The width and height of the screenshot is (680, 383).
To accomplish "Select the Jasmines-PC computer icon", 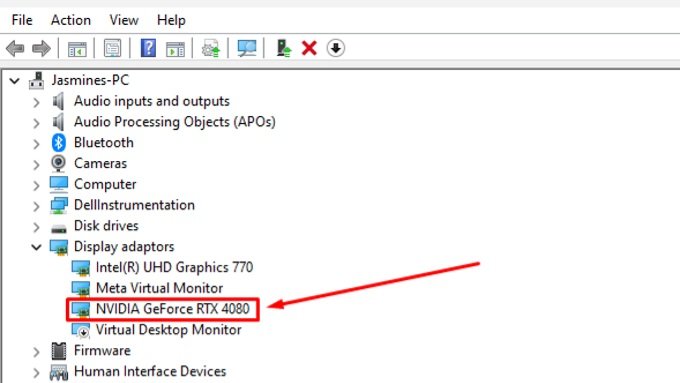I will point(36,81).
